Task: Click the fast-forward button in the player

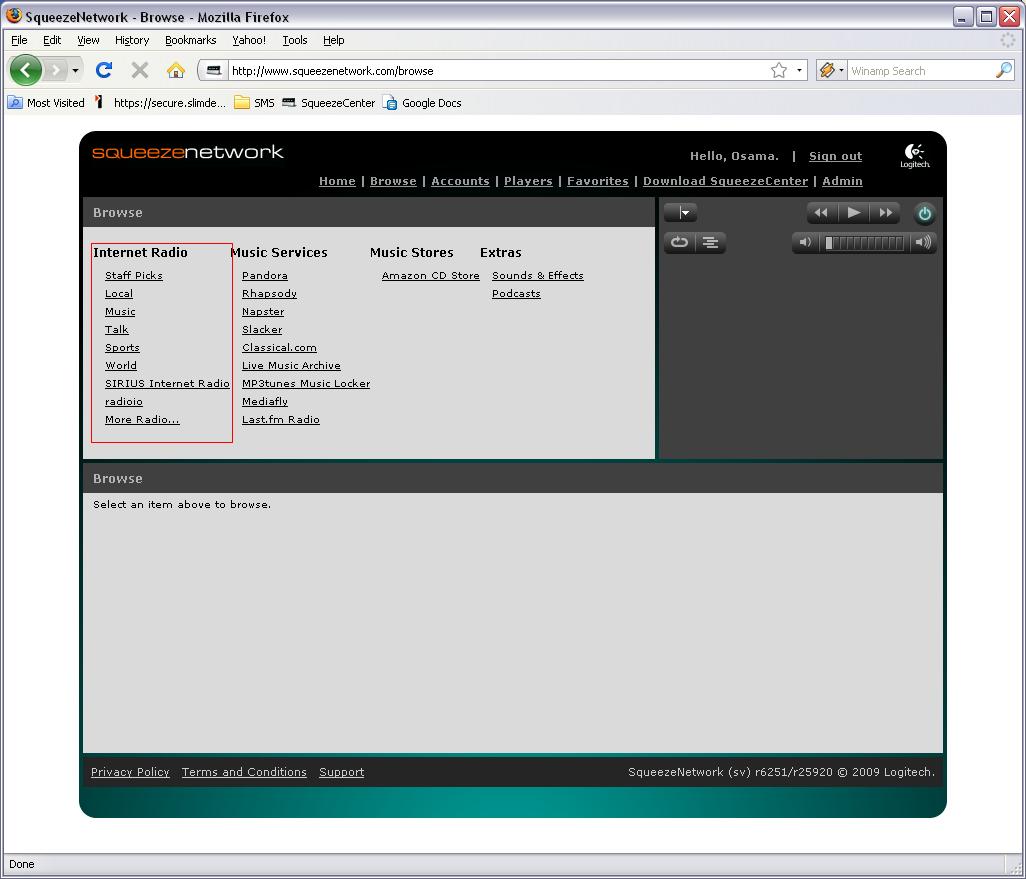Action: 885,213
